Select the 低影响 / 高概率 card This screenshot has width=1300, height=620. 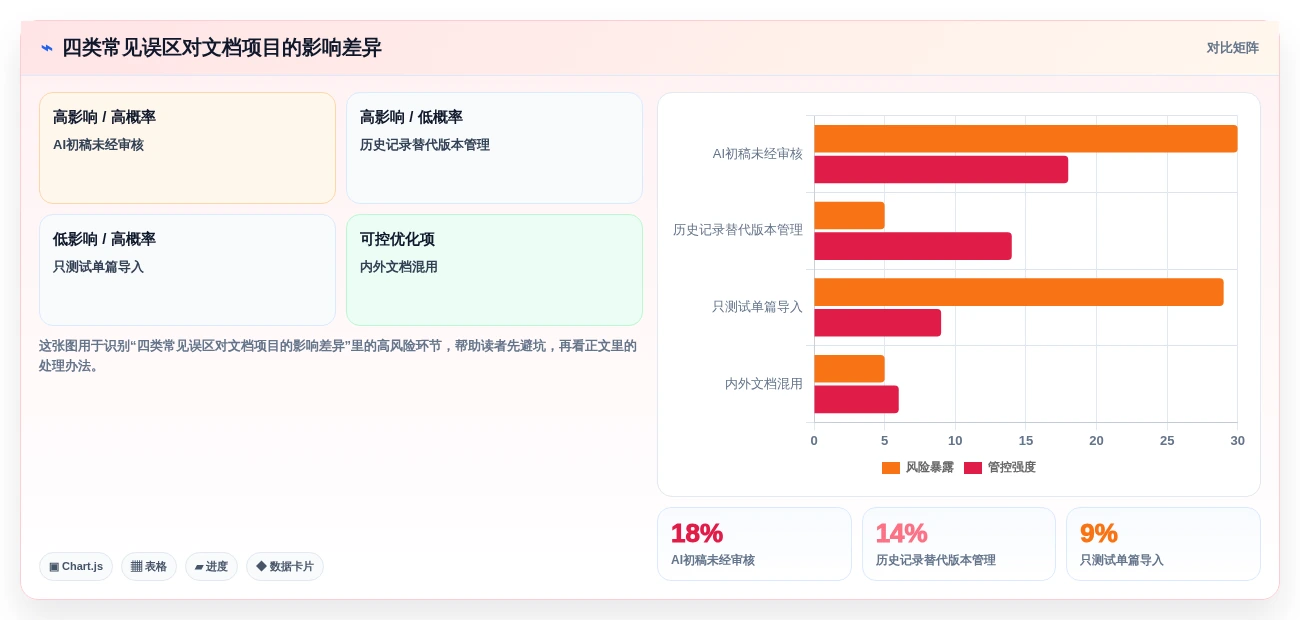pyautogui.click(x=187, y=270)
